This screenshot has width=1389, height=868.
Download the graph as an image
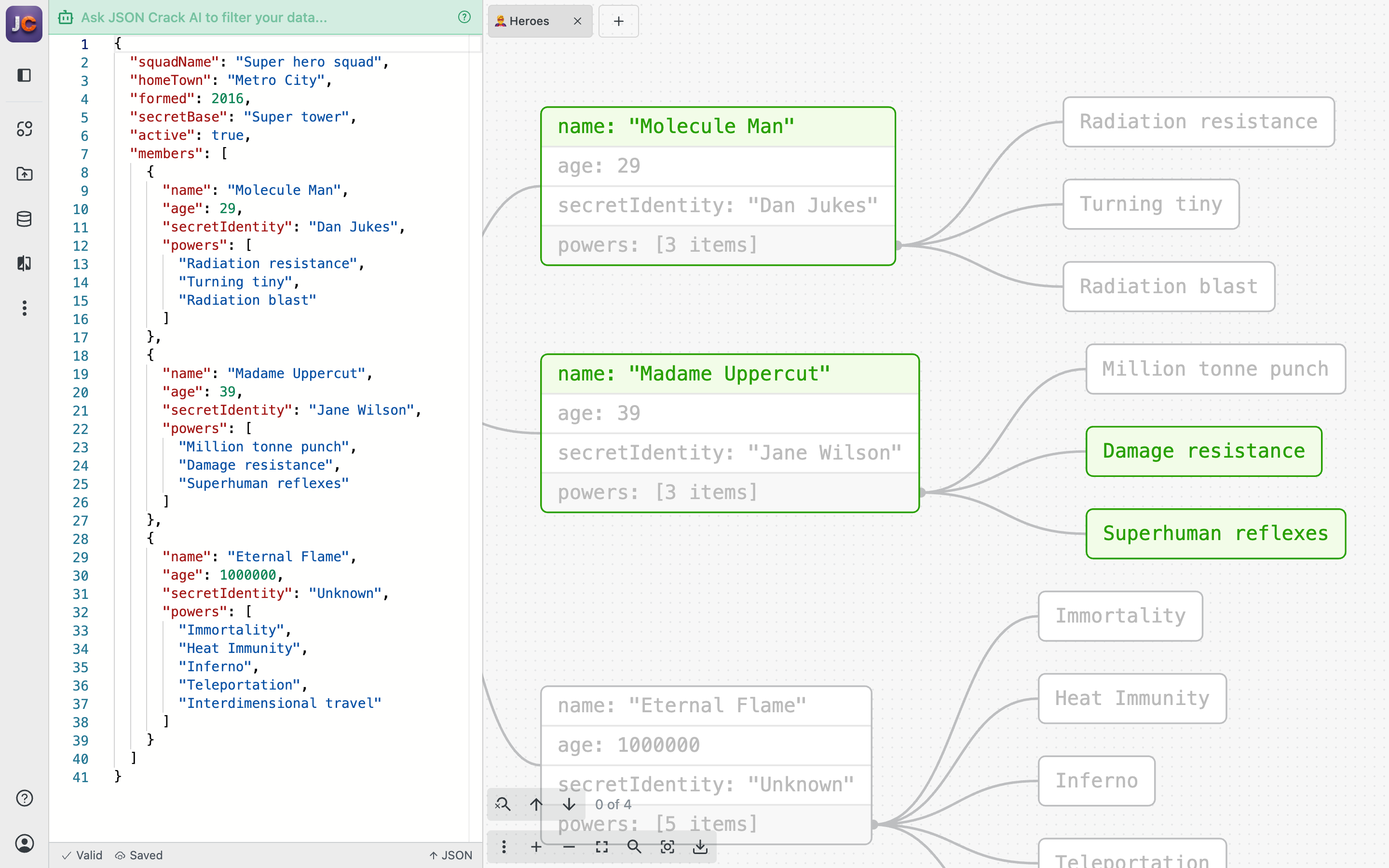click(701, 846)
